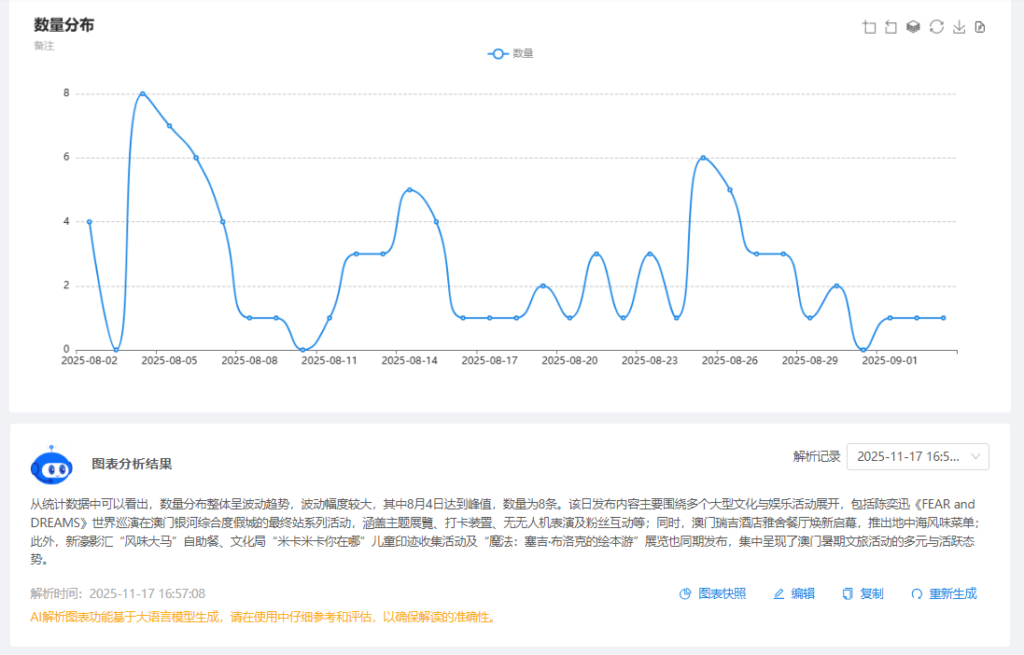Regenerate analysis via 重新生成
This screenshot has width=1024, height=655.
(x=943, y=594)
